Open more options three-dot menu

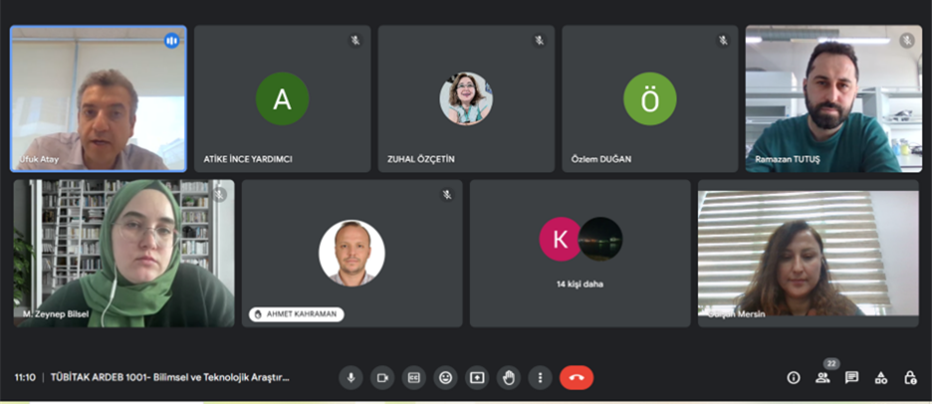(540, 378)
